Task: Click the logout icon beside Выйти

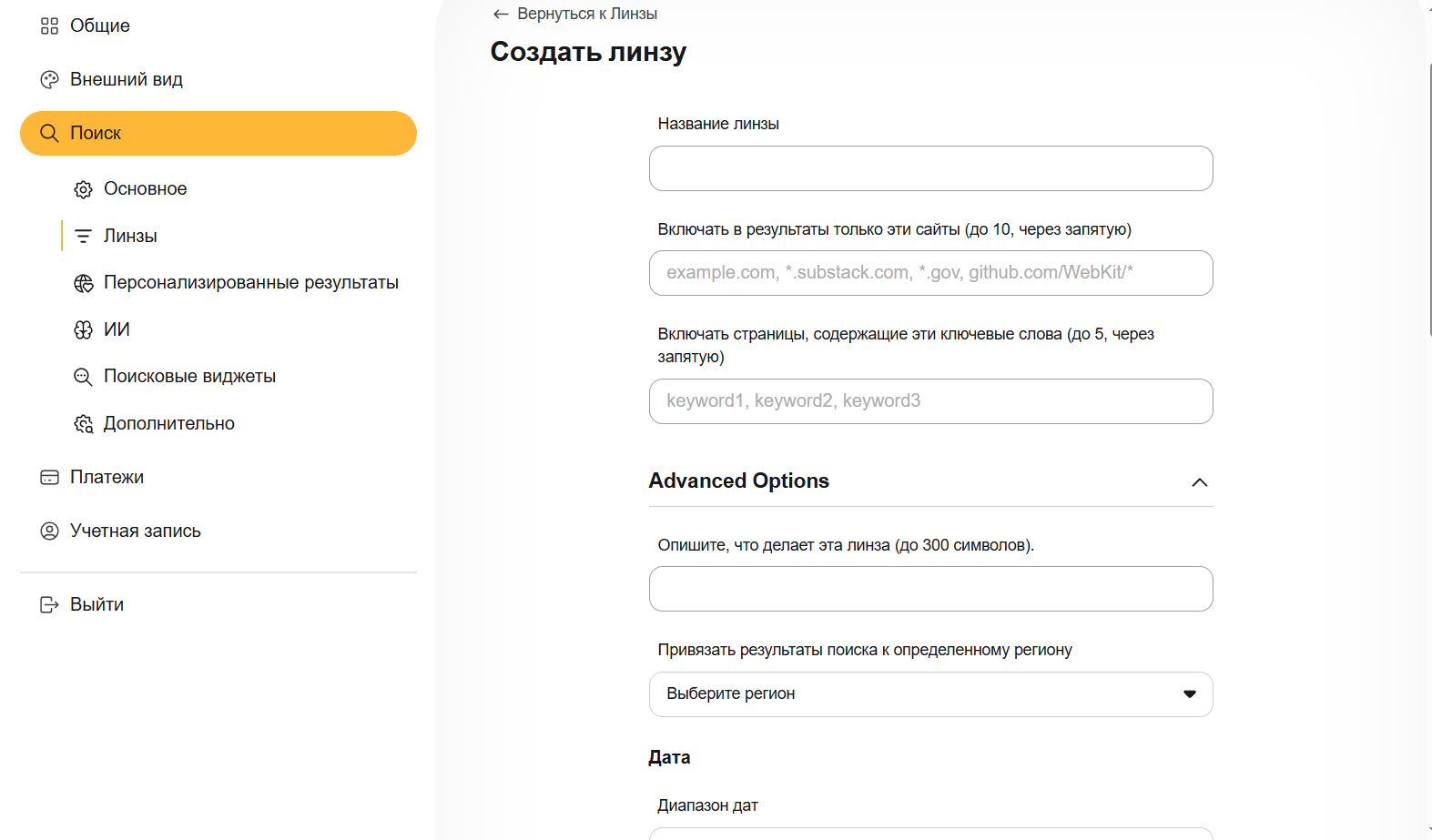Action: point(49,605)
